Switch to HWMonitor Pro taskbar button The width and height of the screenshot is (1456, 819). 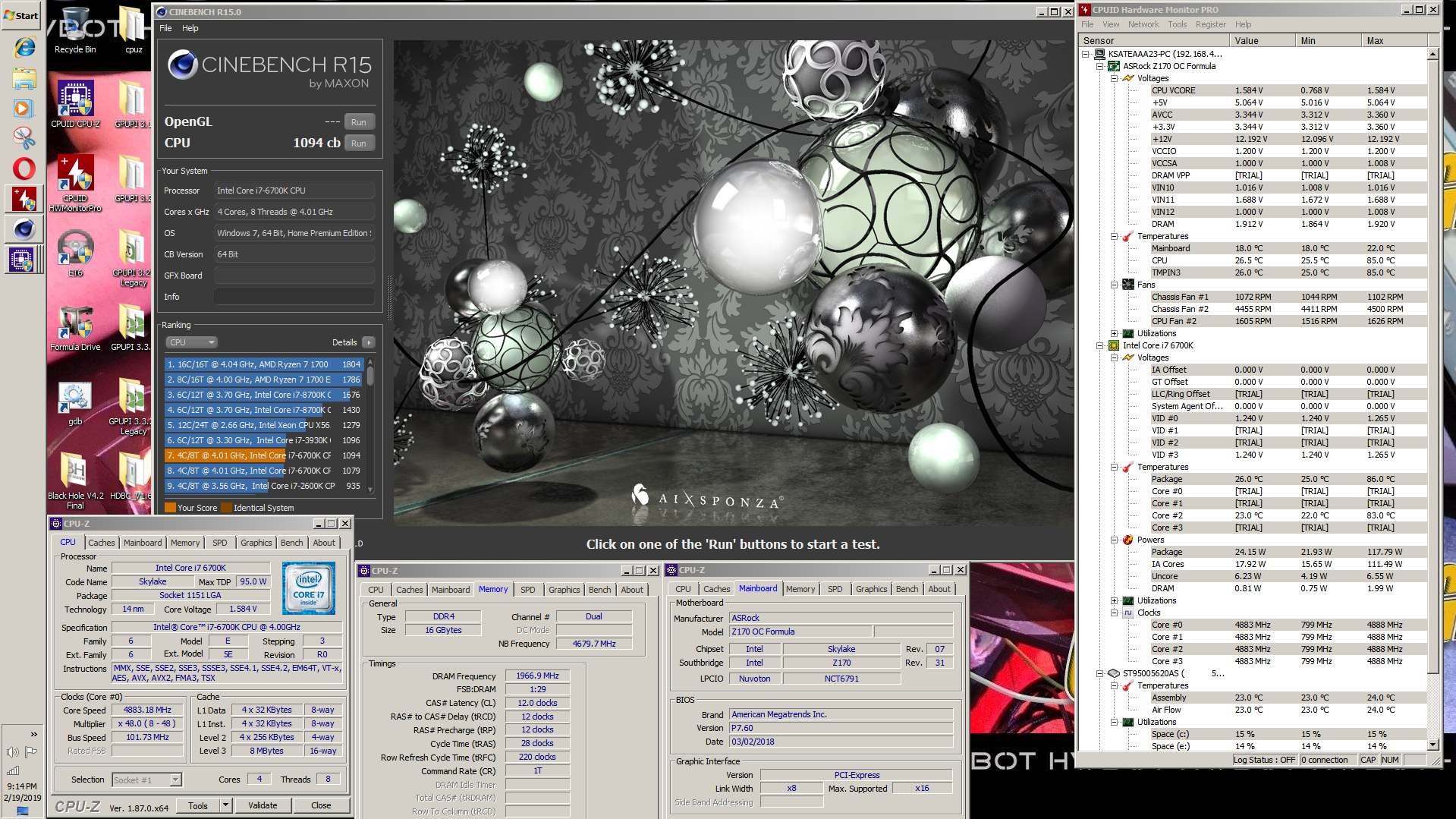[24, 199]
